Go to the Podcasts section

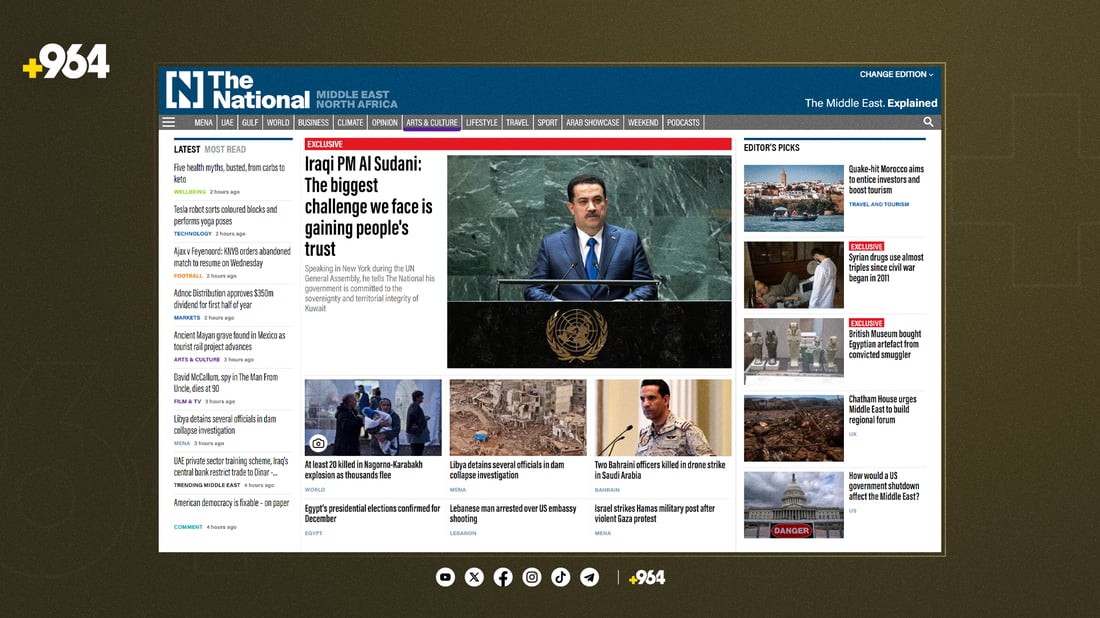(x=683, y=123)
